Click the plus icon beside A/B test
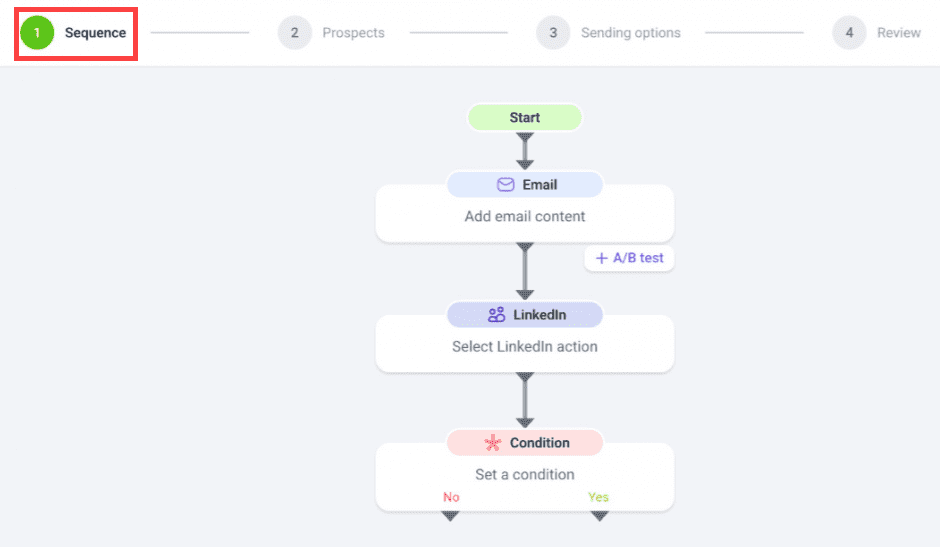This screenshot has width=940, height=547. click(601, 258)
